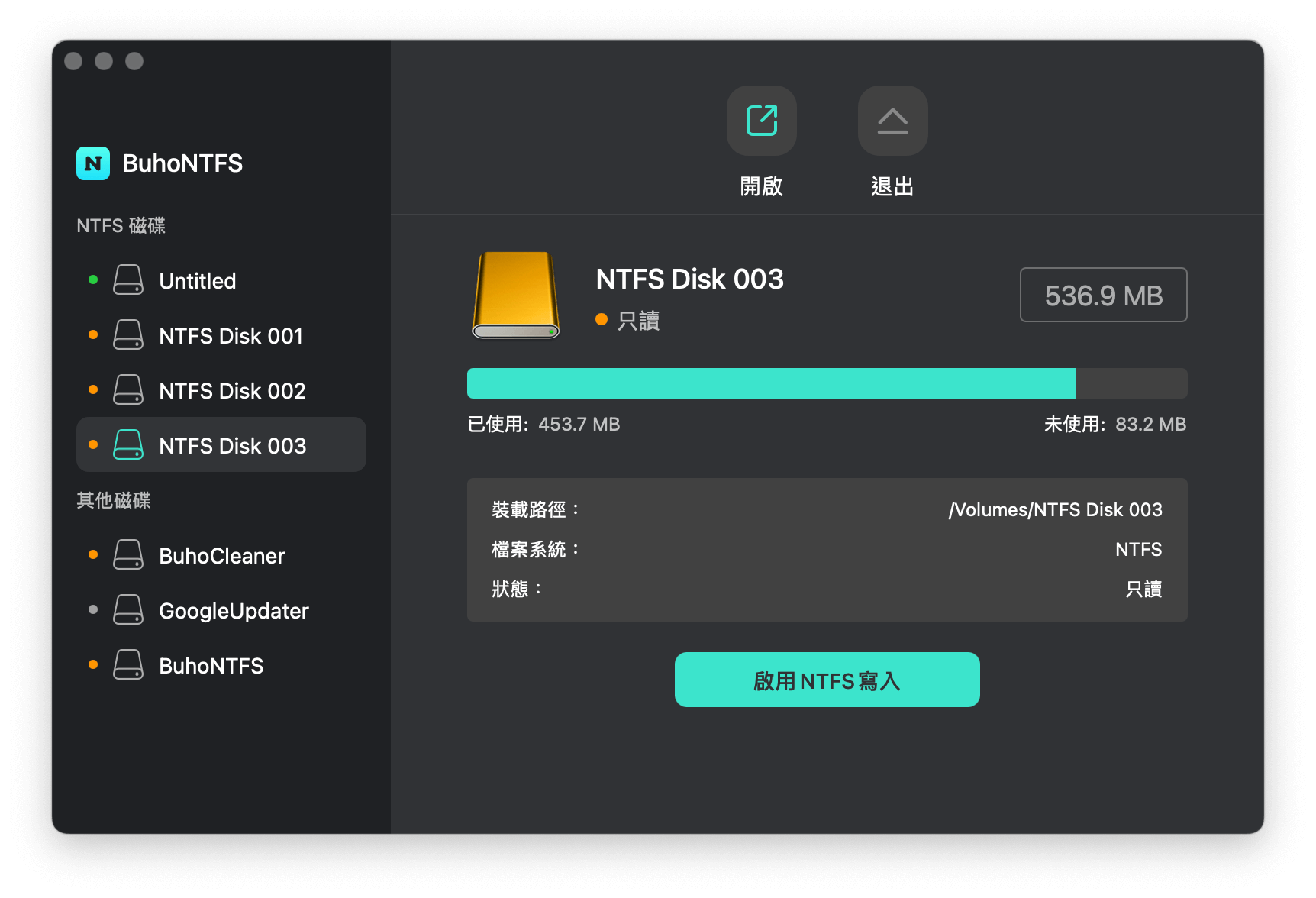Click the 其他磁碟 section header

pyautogui.click(x=114, y=500)
